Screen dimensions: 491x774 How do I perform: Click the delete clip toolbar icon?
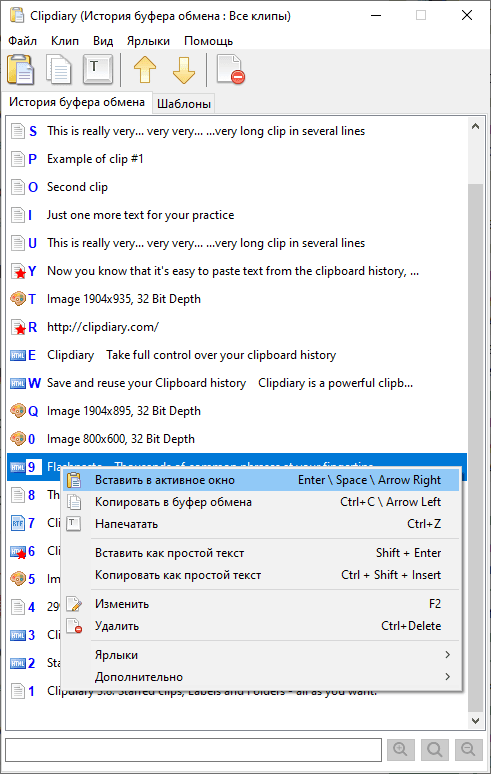click(231, 70)
